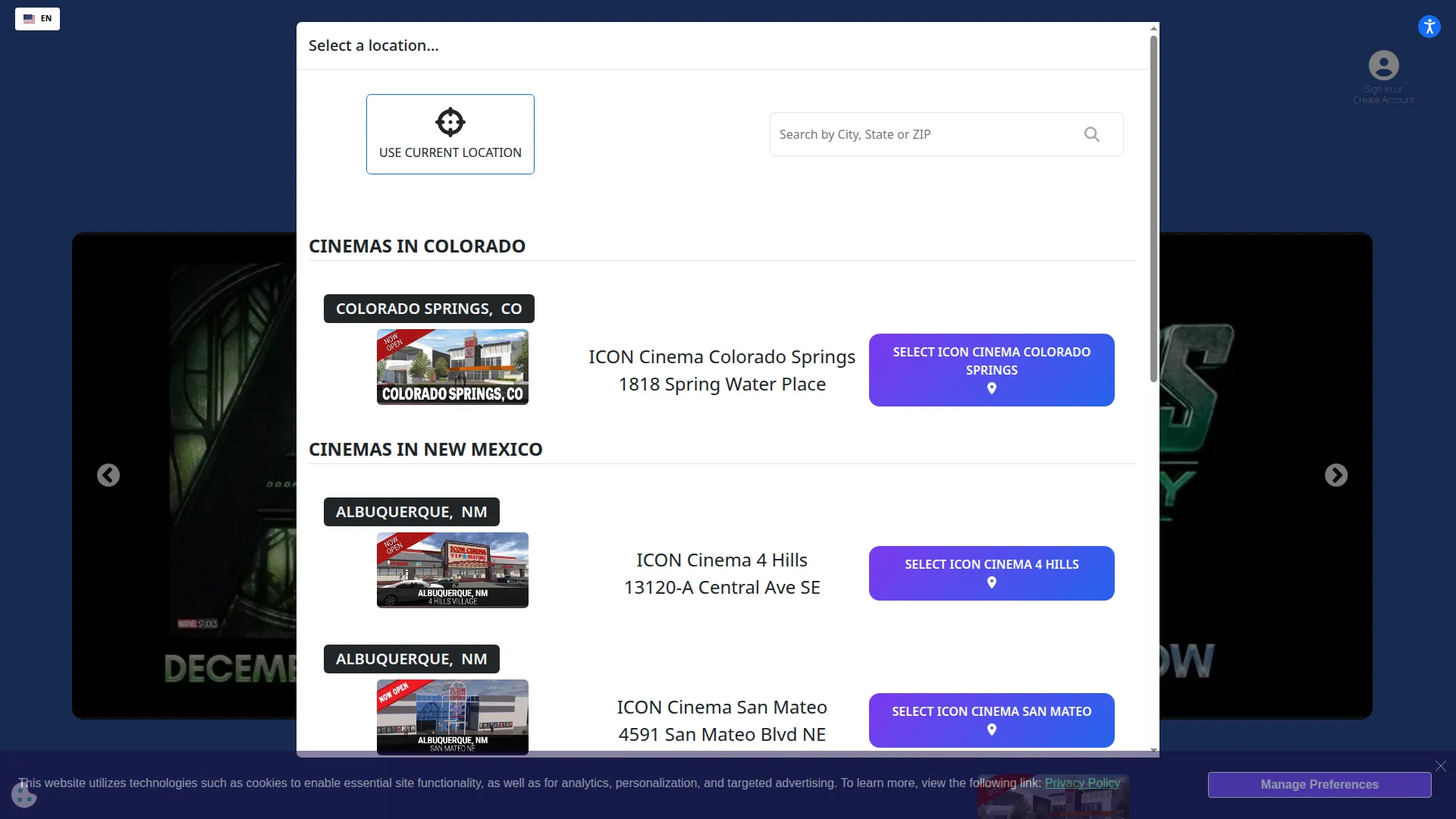Click Sign in or Create Account

click(1383, 95)
